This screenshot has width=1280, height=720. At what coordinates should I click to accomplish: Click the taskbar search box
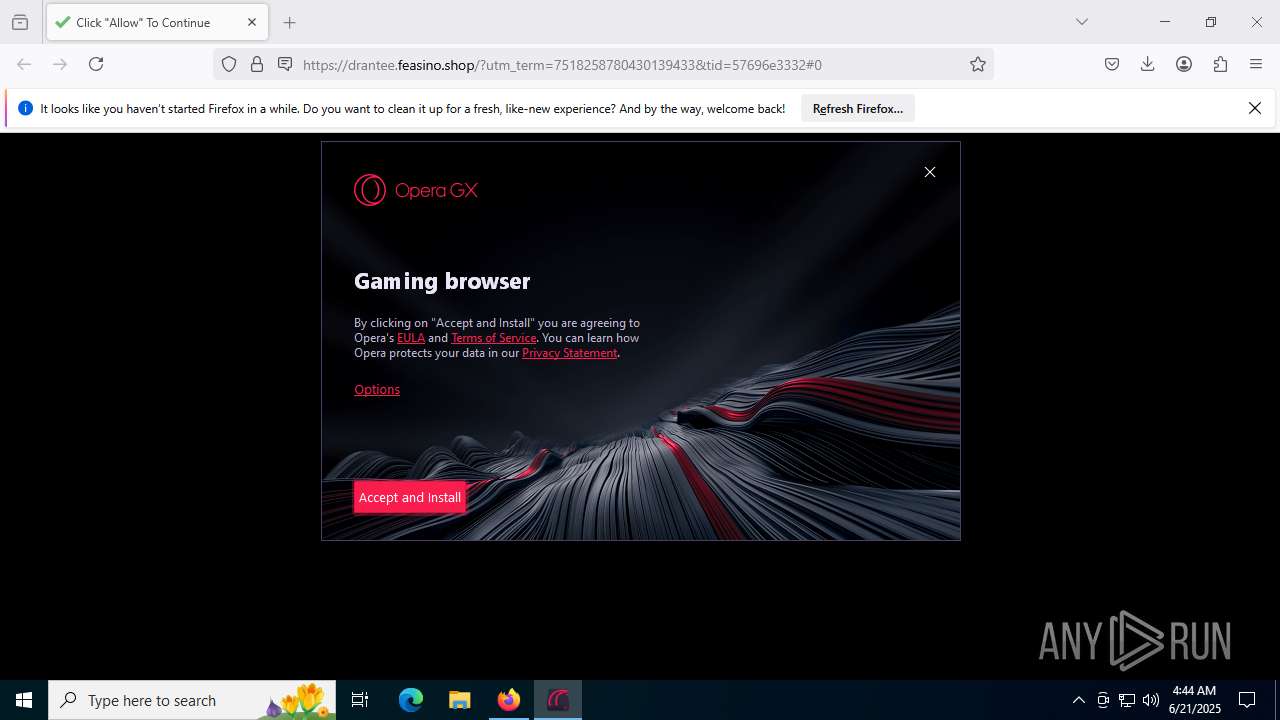pyautogui.click(x=192, y=700)
